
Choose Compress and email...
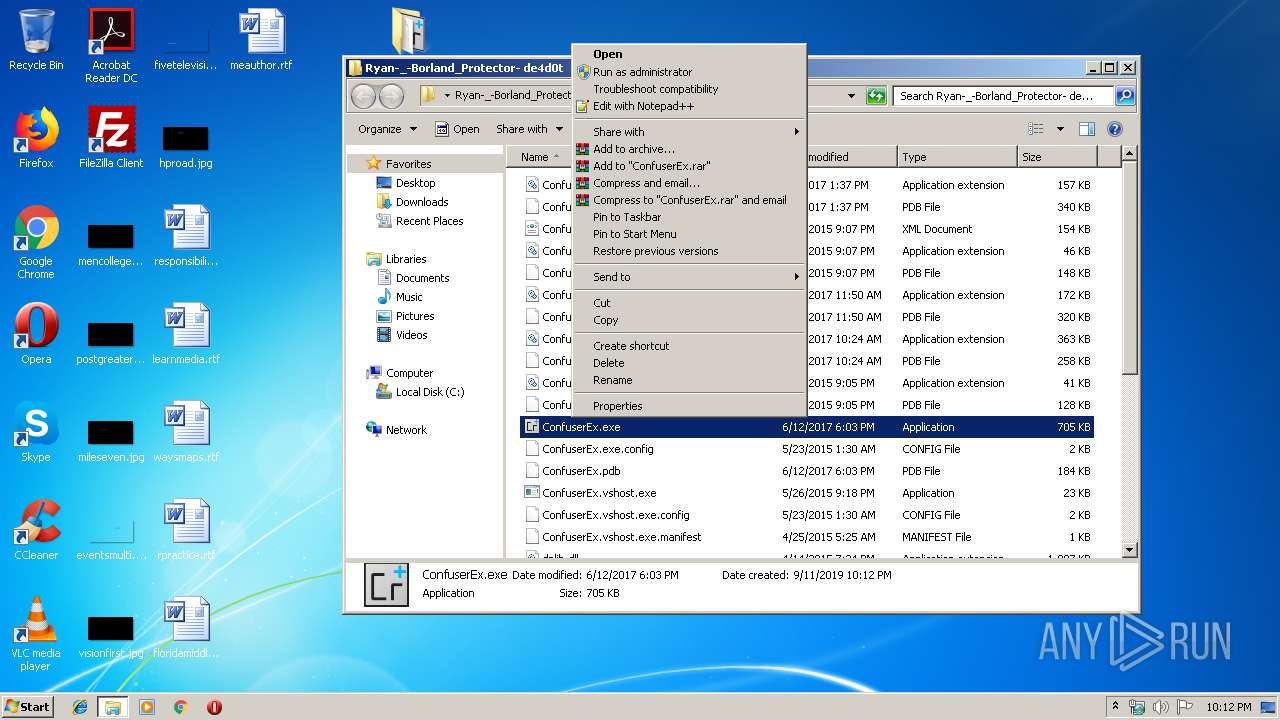pyautogui.click(x=690, y=183)
